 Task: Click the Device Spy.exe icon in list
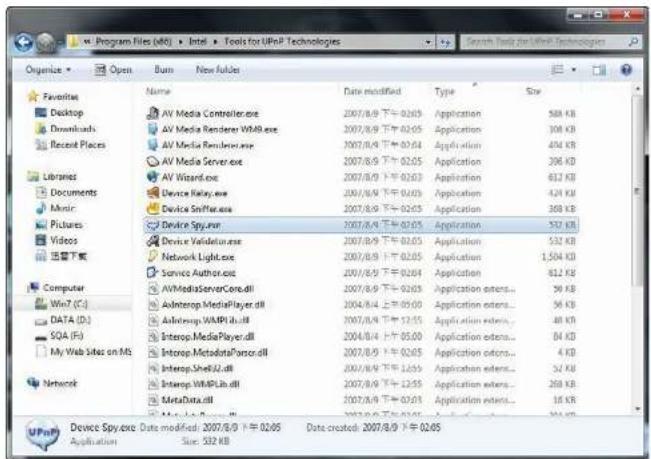(x=153, y=225)
